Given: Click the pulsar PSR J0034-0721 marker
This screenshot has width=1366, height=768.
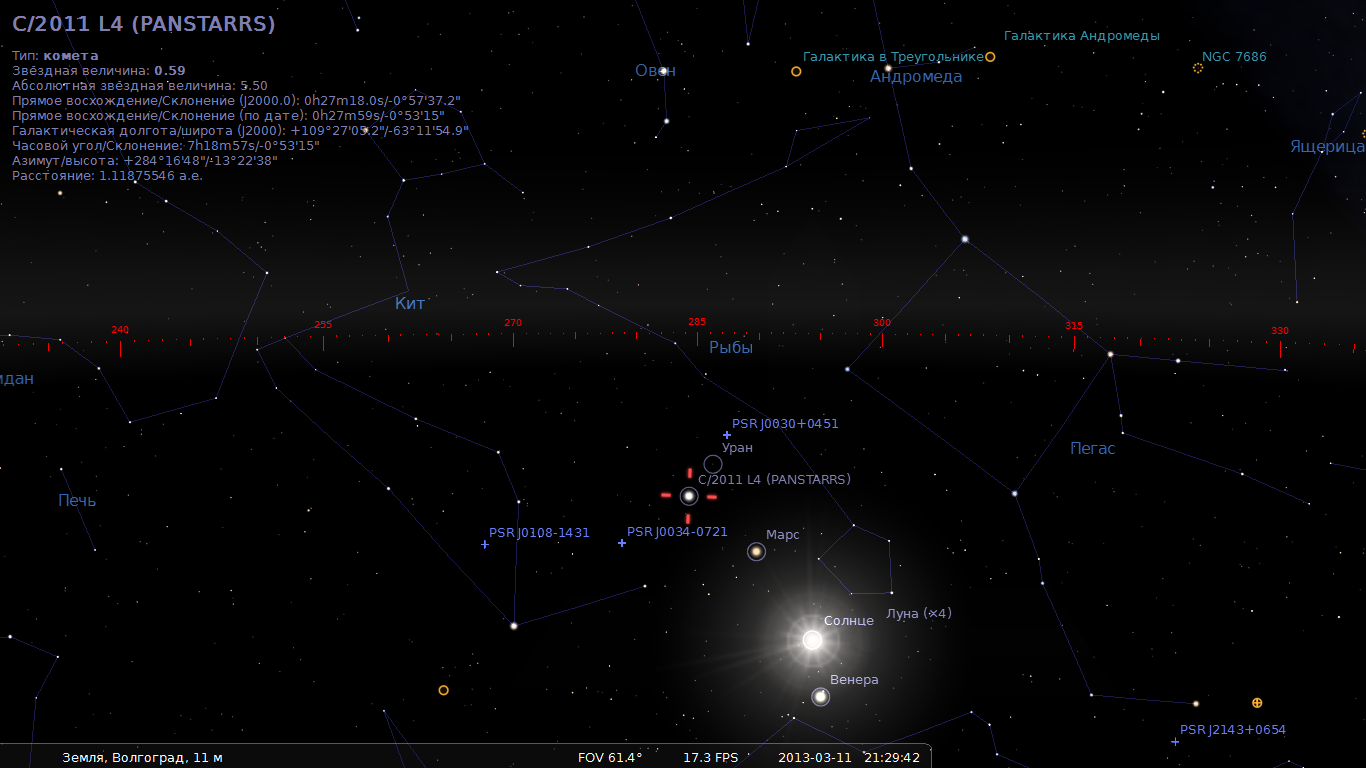Looking at the screenshot, I should point(622,543).
